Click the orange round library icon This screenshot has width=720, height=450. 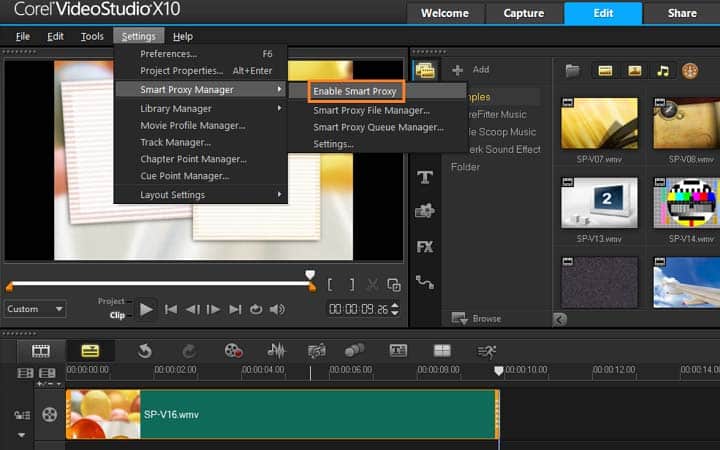click(690, 71)
